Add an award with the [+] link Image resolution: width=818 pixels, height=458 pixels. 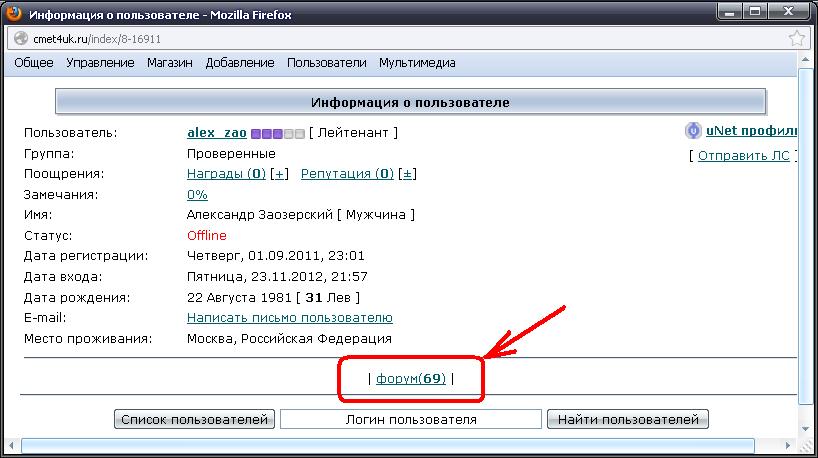click(279, 174)
